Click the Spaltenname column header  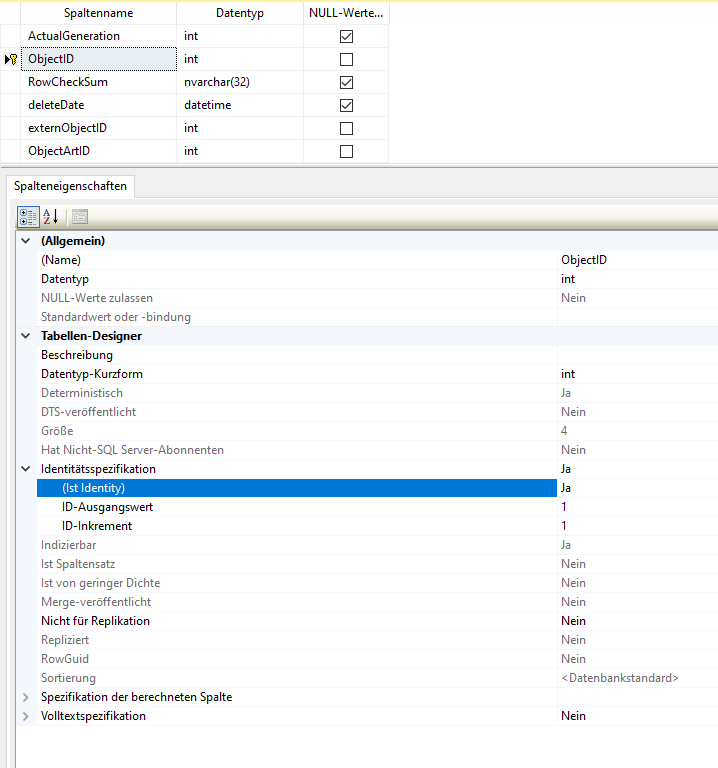[98, 13]
